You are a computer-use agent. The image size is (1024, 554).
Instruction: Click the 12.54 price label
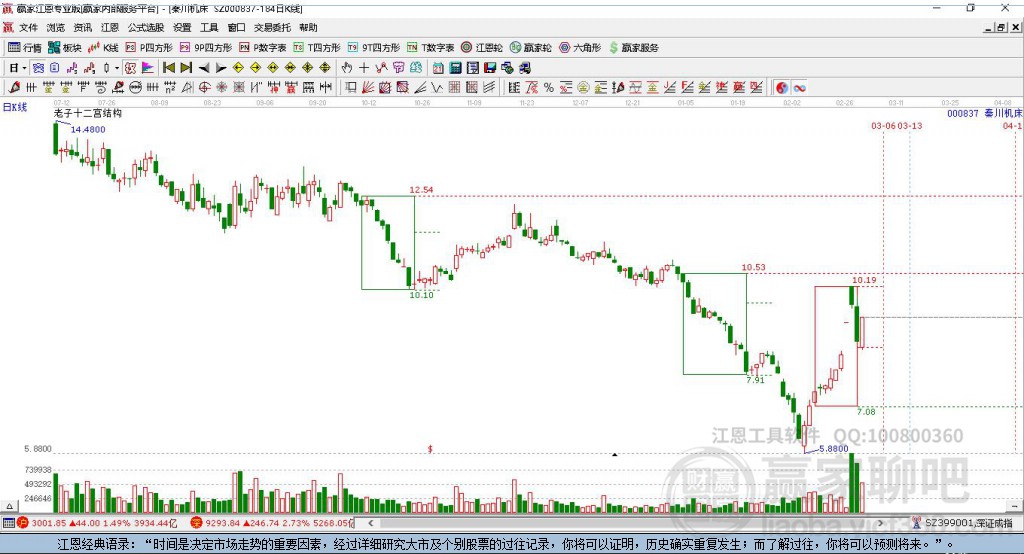click(421, 189)
